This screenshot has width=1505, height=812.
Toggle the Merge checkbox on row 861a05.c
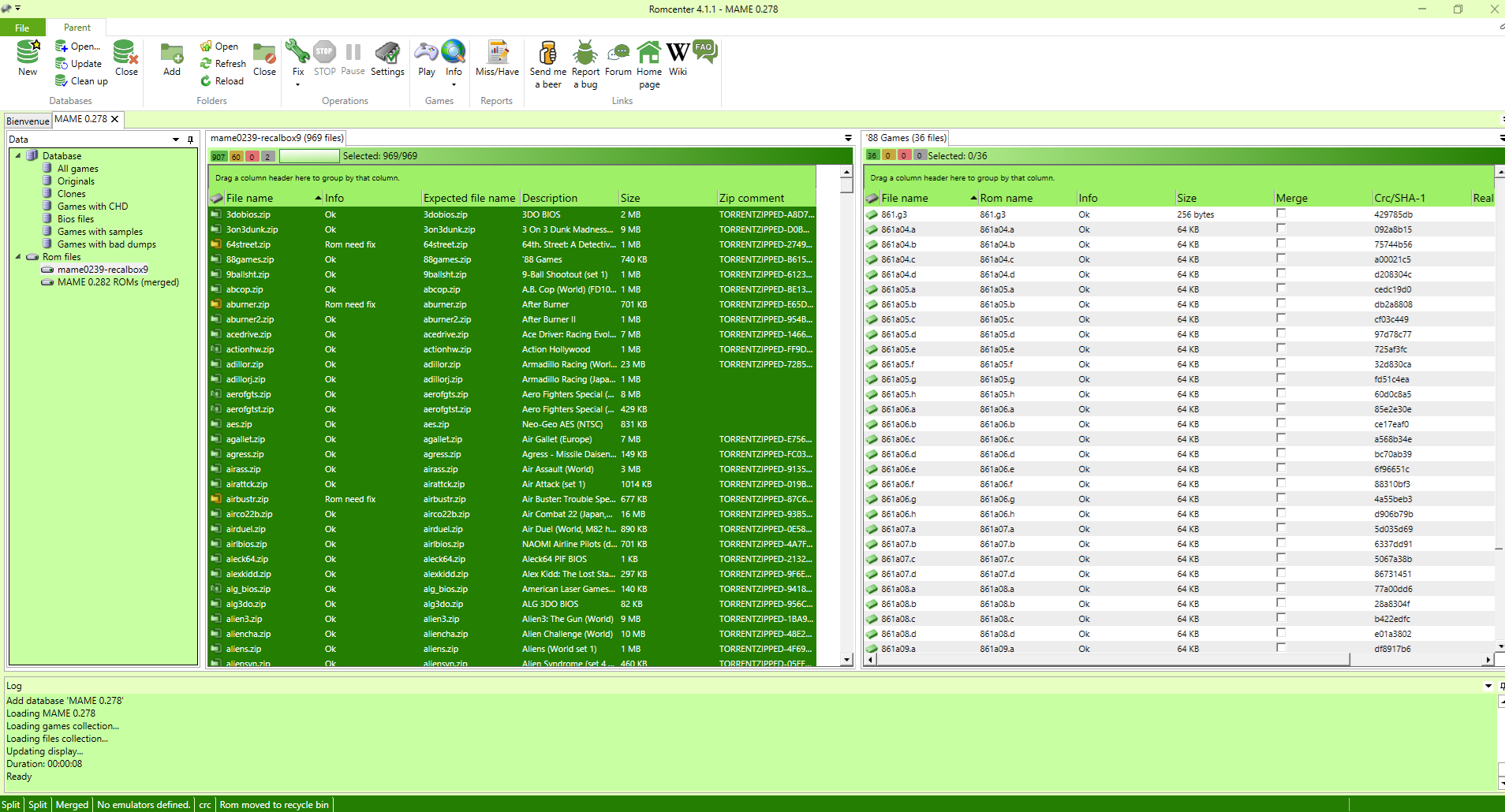click(1280, 319)
